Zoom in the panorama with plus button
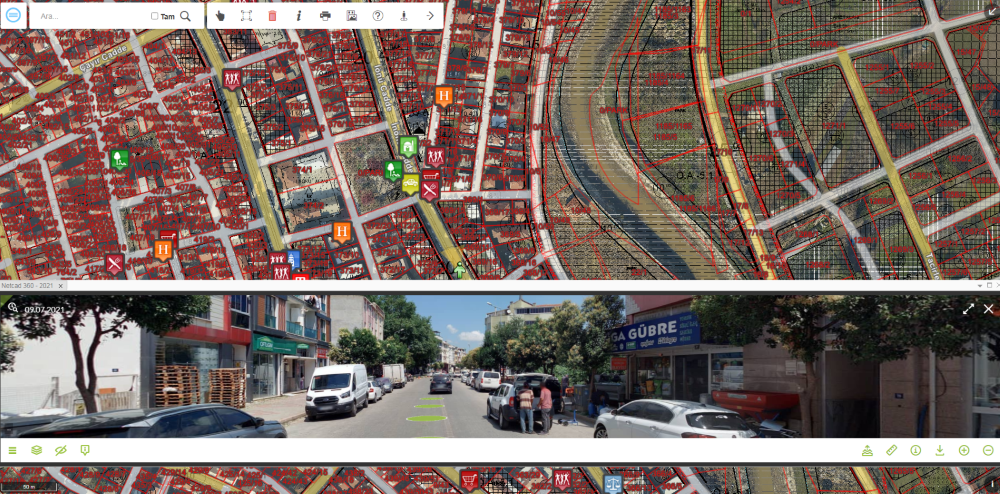1000x494 pixels. coord(964,450)
